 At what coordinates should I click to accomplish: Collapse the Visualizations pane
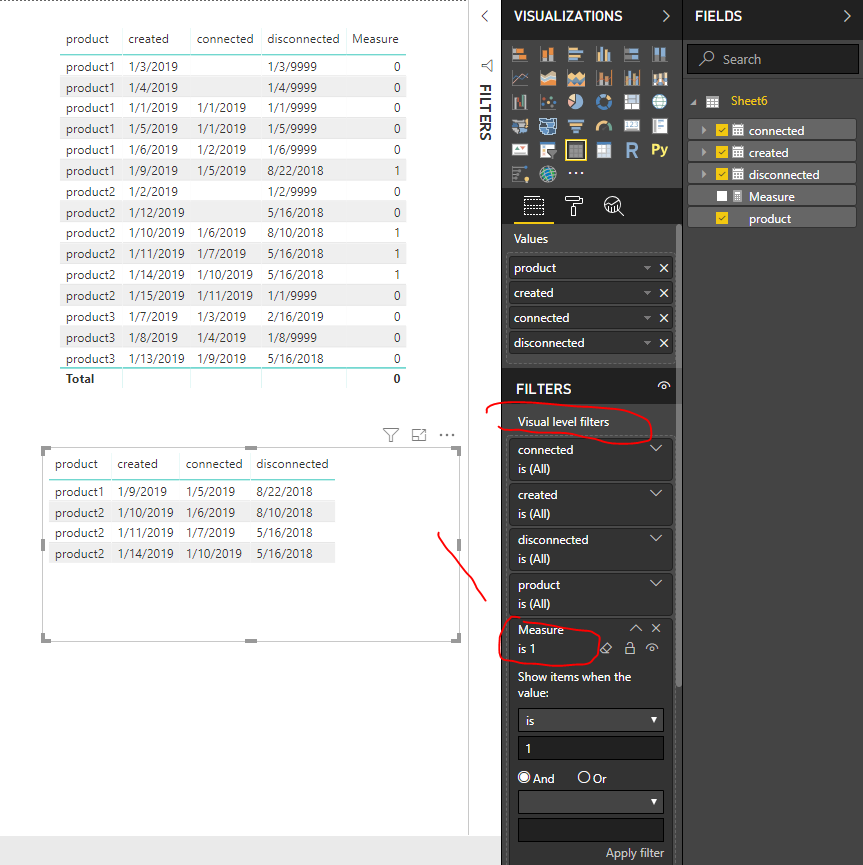click(666, 16)
